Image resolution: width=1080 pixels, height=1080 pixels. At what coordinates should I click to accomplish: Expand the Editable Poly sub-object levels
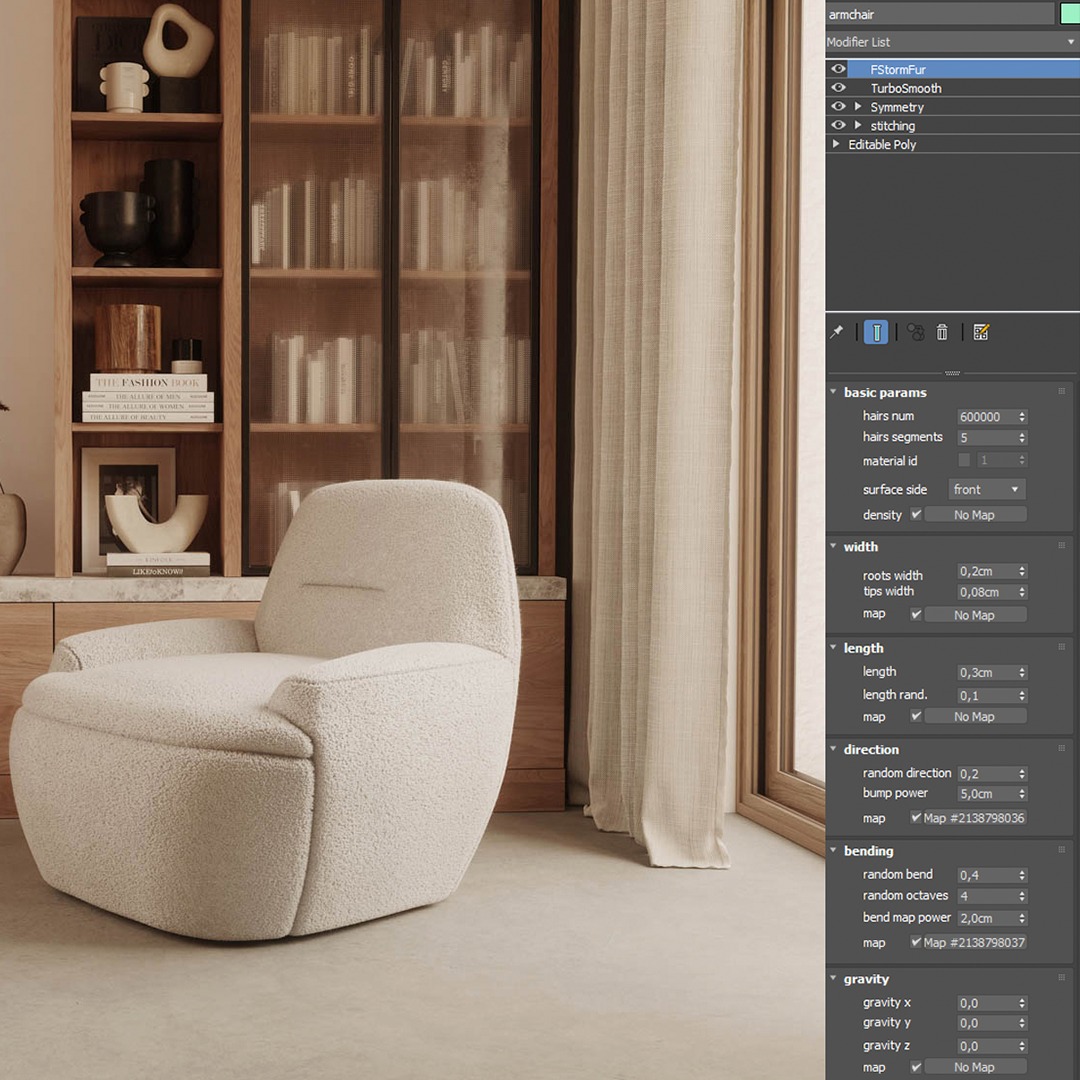(835, 144)
